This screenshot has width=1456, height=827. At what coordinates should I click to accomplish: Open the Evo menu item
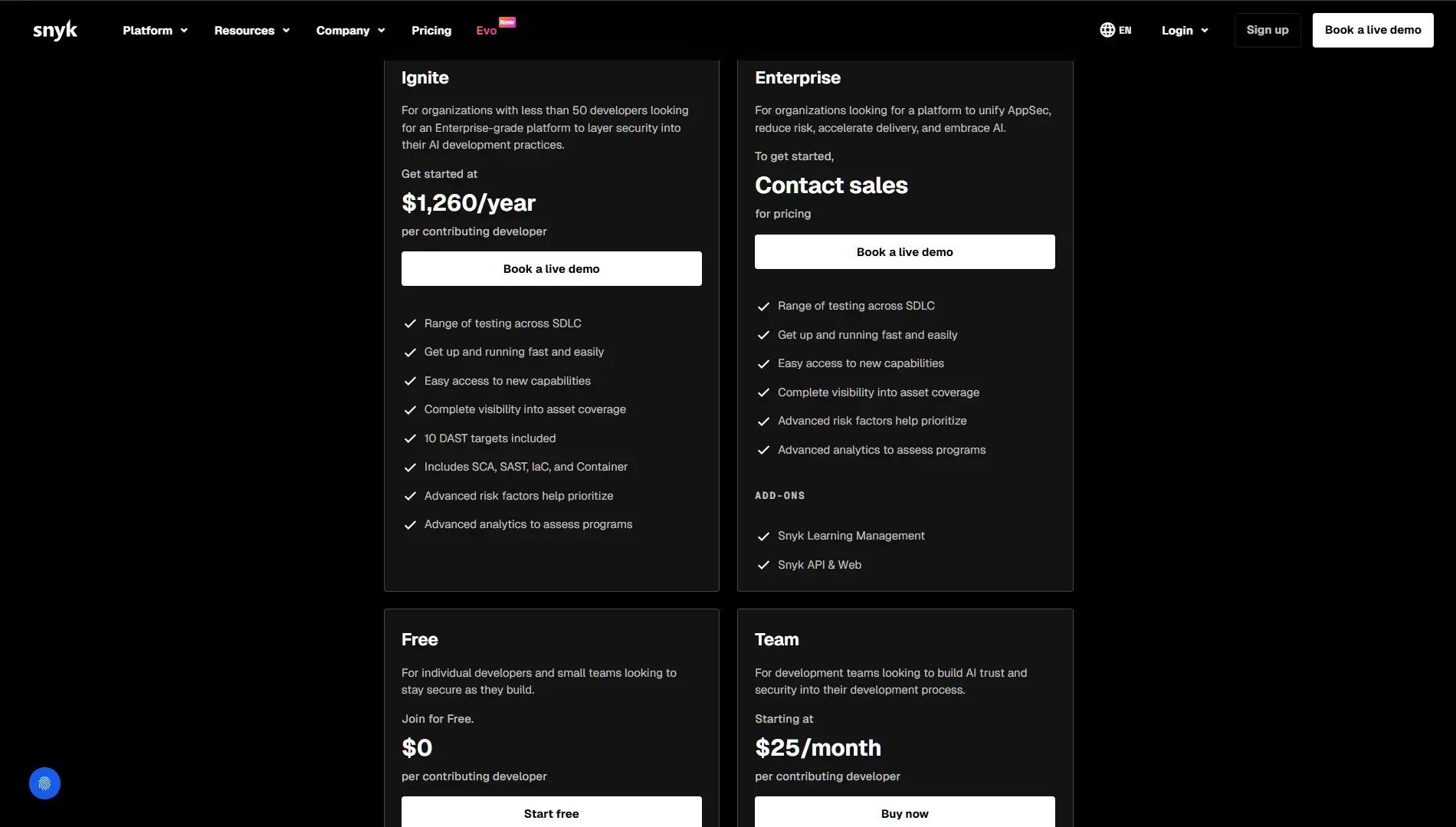point(486,30)
